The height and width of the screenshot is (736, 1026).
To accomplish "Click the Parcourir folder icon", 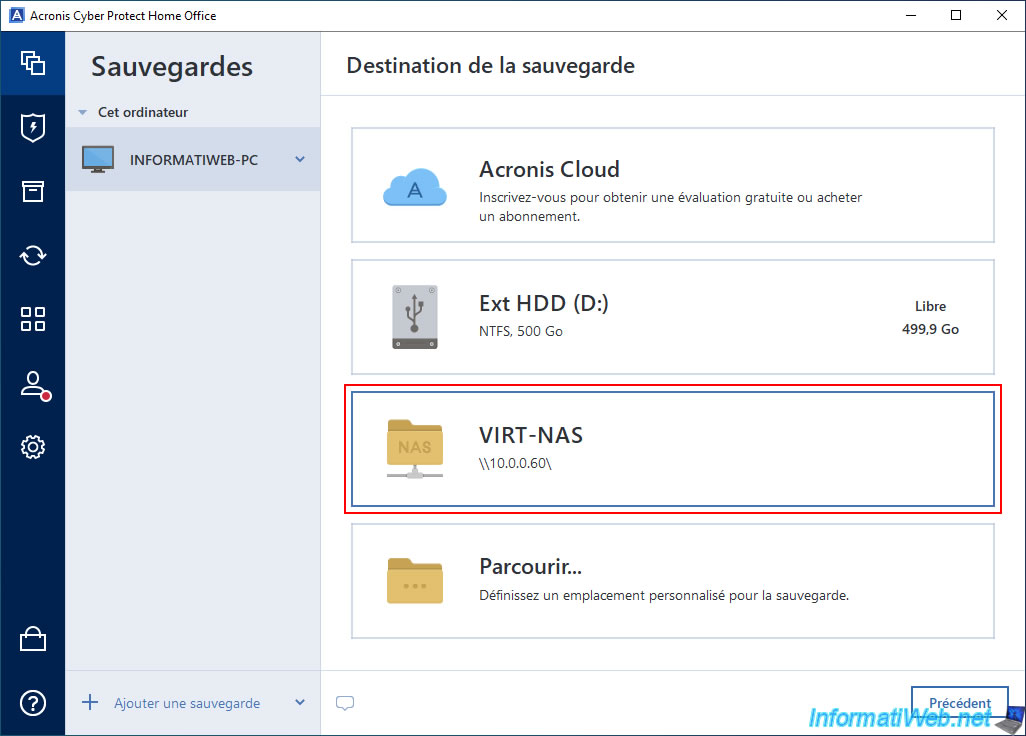I will [x=415, y=581].
